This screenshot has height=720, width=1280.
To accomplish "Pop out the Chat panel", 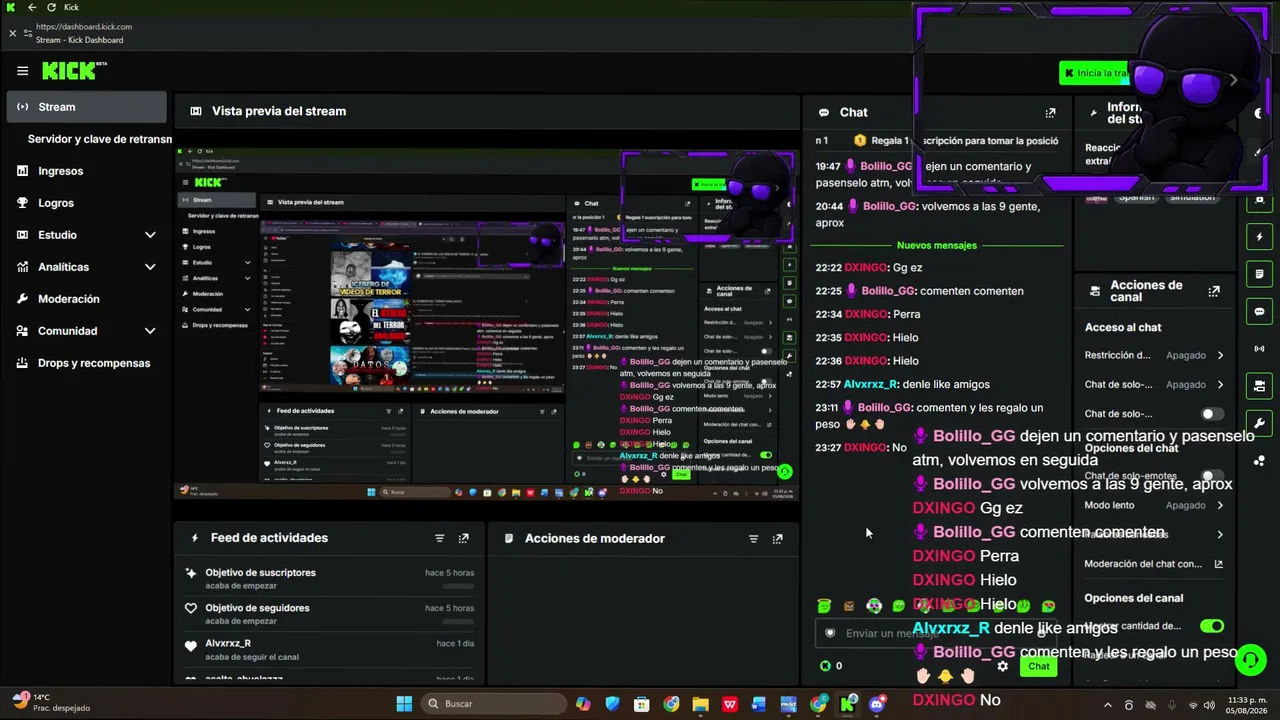I will click(x=1050, y=113).
